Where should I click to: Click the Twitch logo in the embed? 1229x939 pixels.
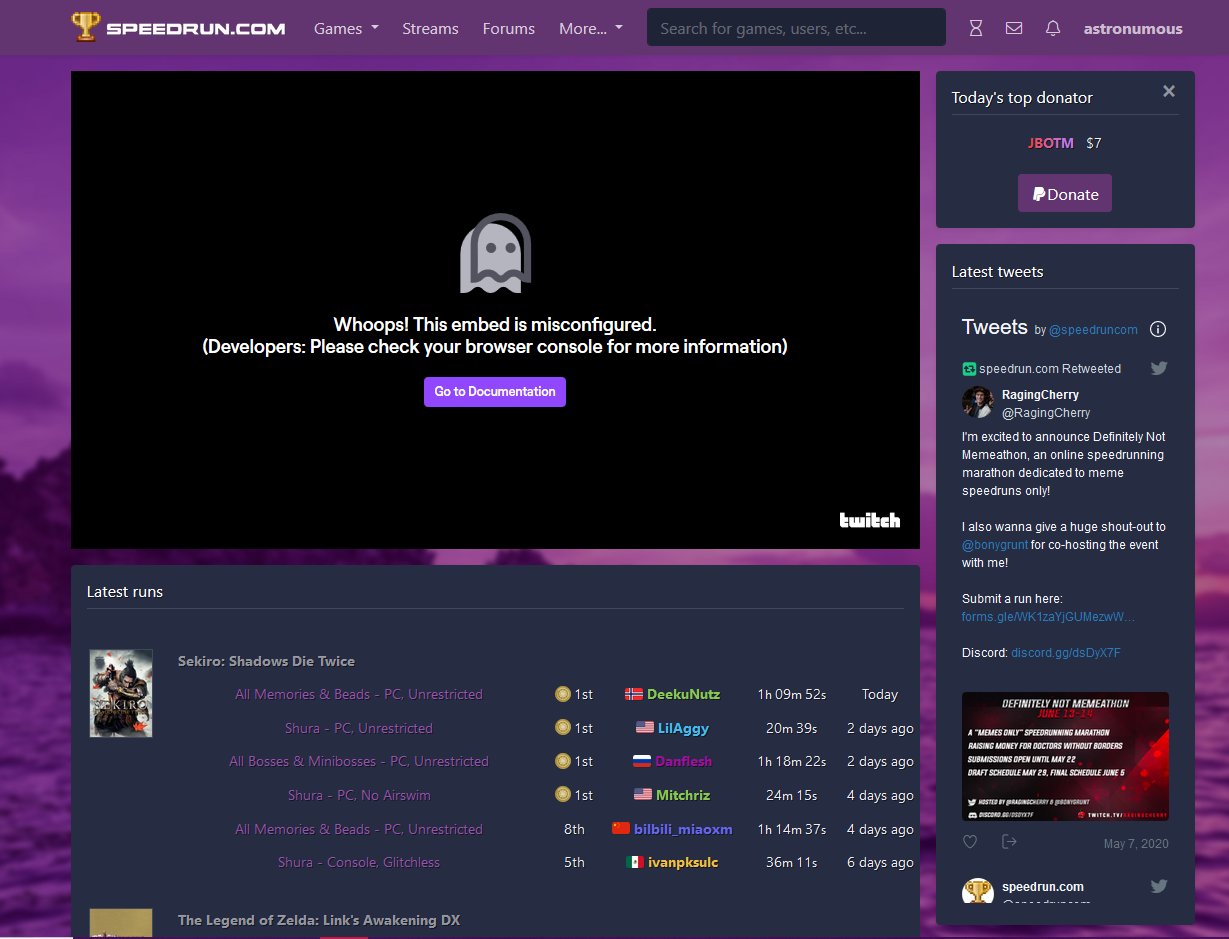pyautogui.click(x=870, y=520)
